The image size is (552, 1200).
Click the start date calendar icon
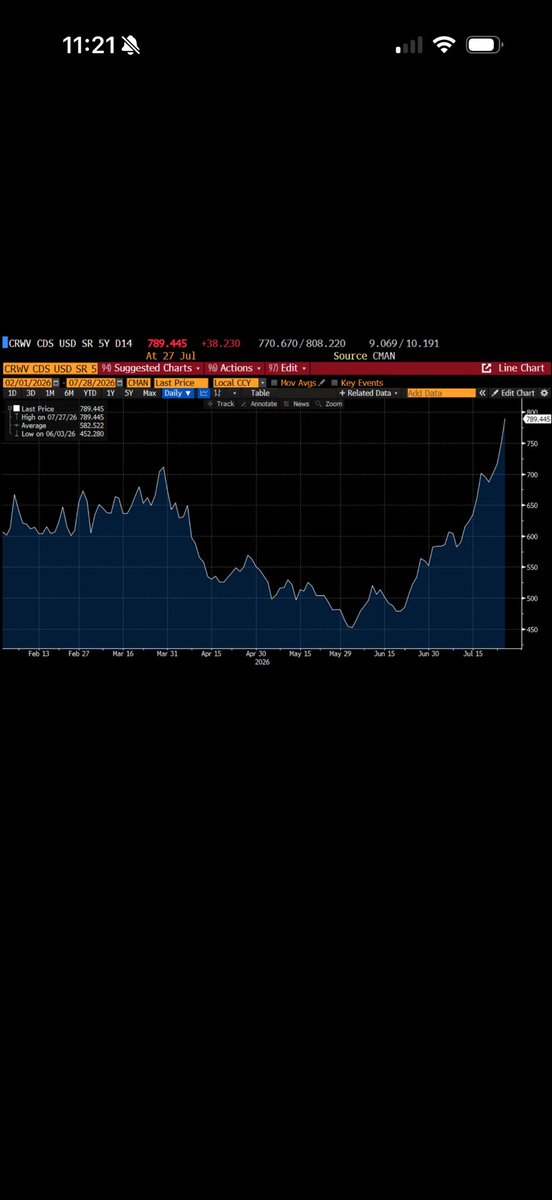[56, 382]
